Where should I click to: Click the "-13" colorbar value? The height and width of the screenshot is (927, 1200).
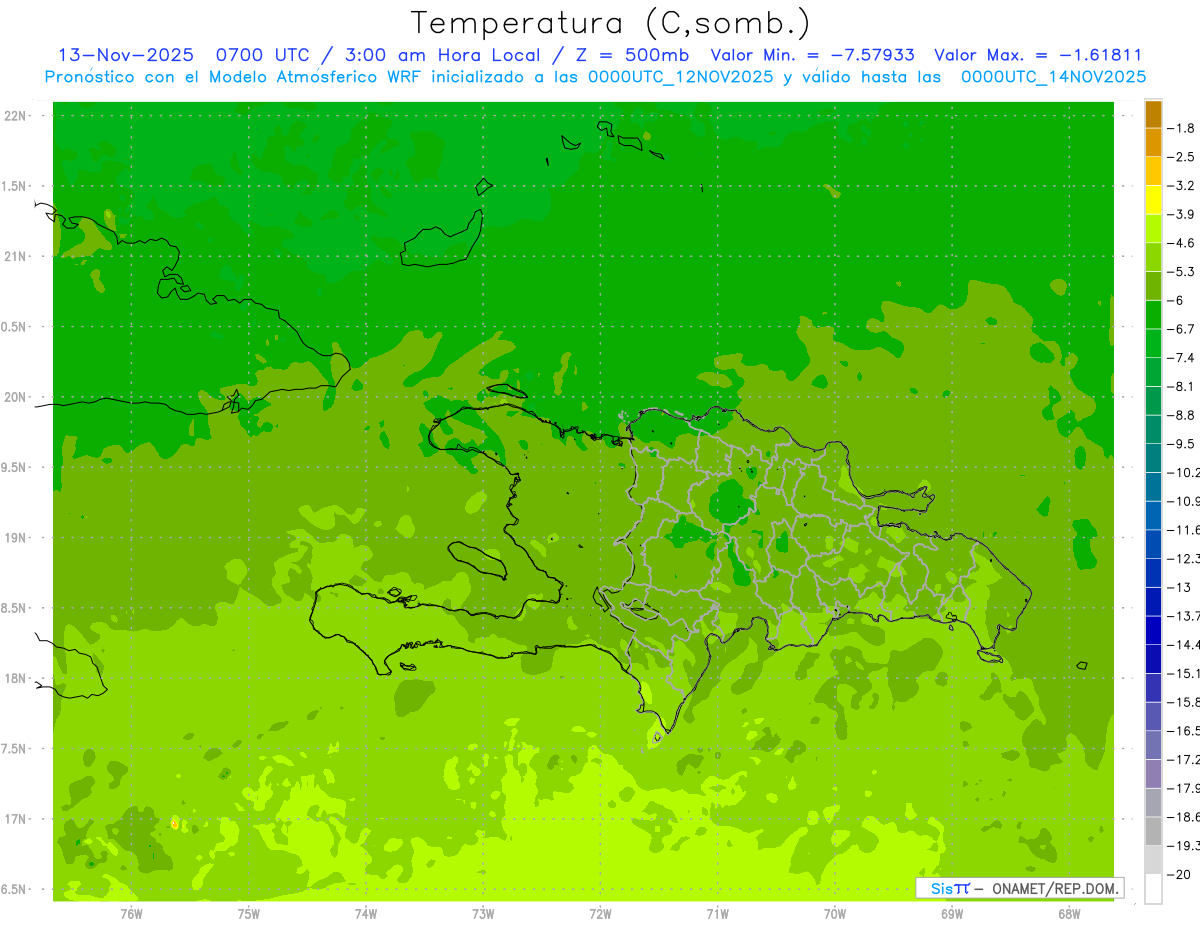click(1178, 587)
